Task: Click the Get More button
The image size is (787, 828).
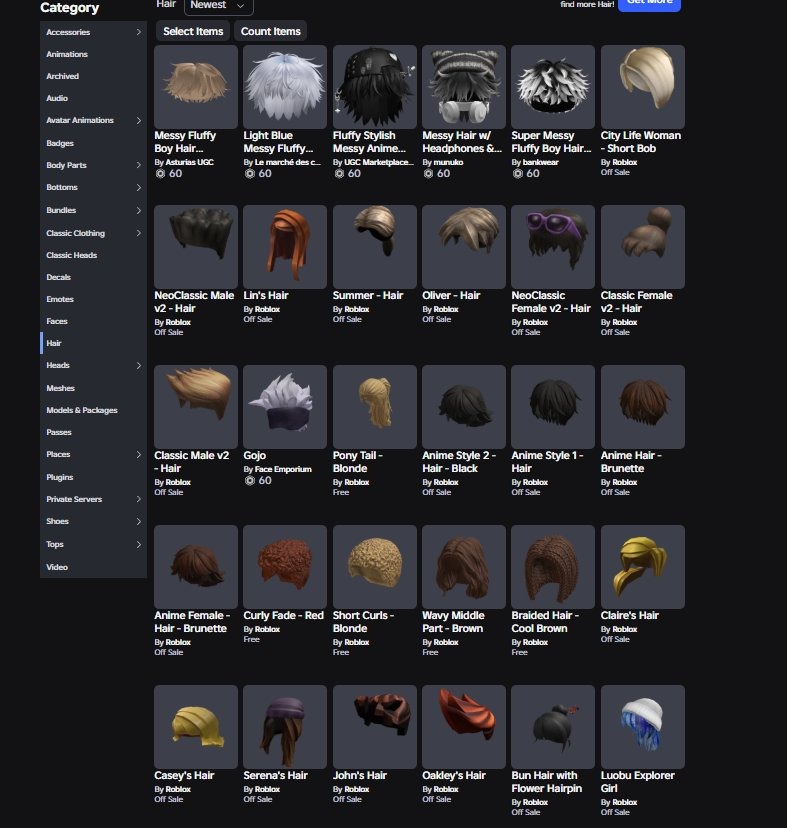Action: tap(649, 4)
